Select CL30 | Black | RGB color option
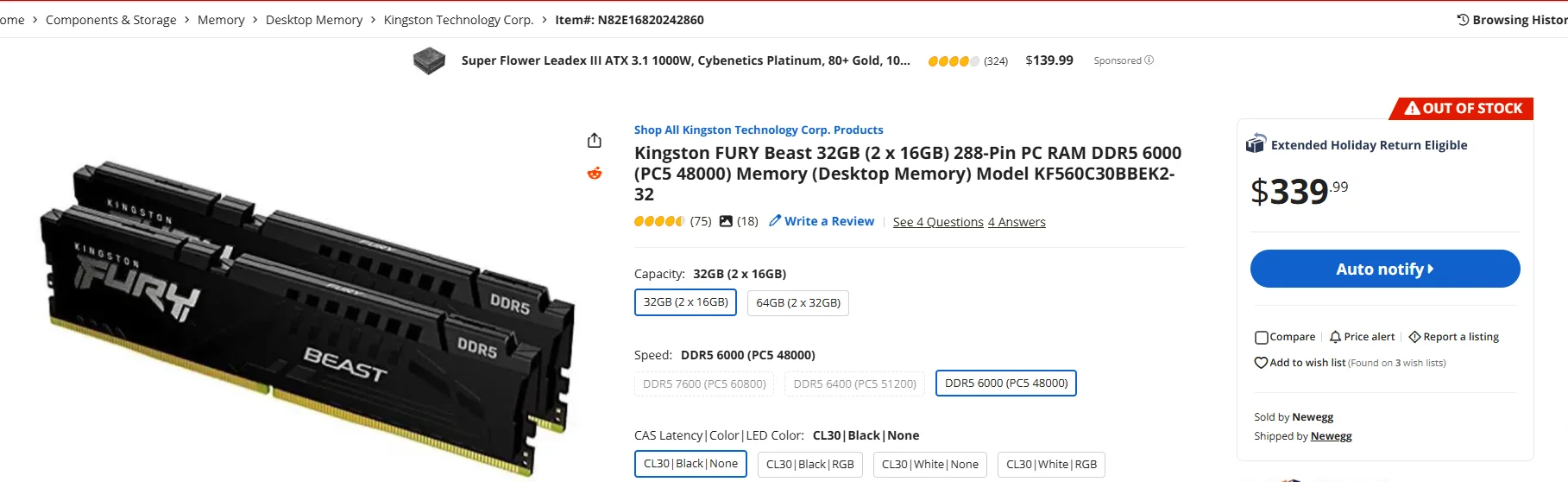The width and height of the screenshot is (1568, 482). coord(809,465)
